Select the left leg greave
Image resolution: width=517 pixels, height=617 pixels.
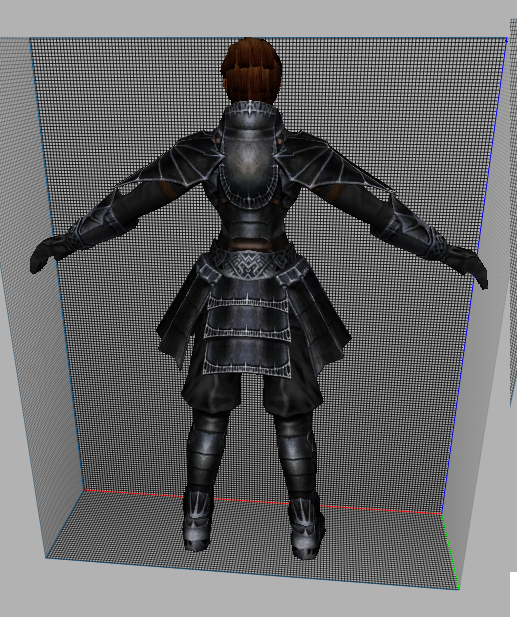tap(205, 451)
